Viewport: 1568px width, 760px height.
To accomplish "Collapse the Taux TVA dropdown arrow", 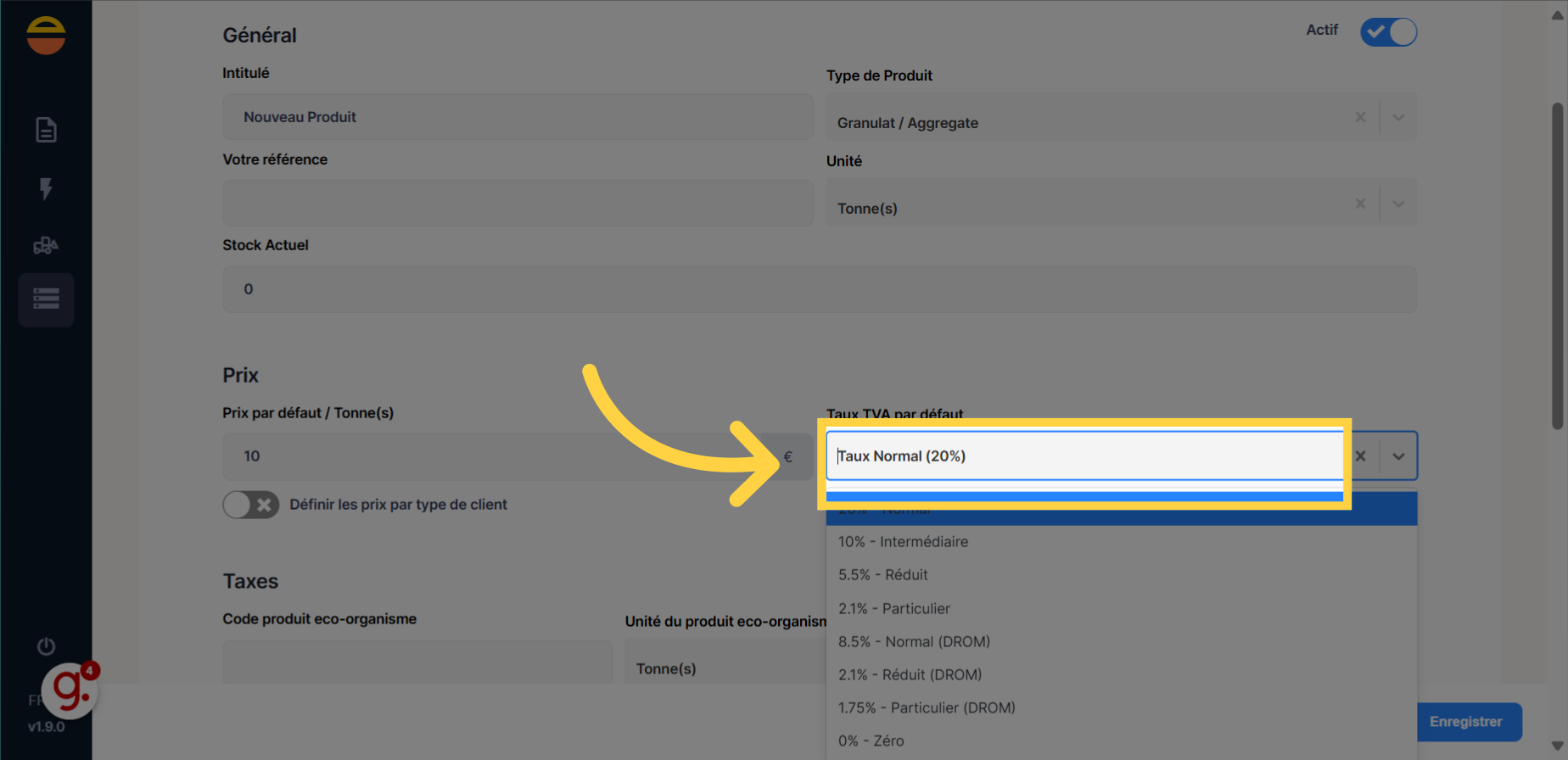I will (x=1398, y=456).
